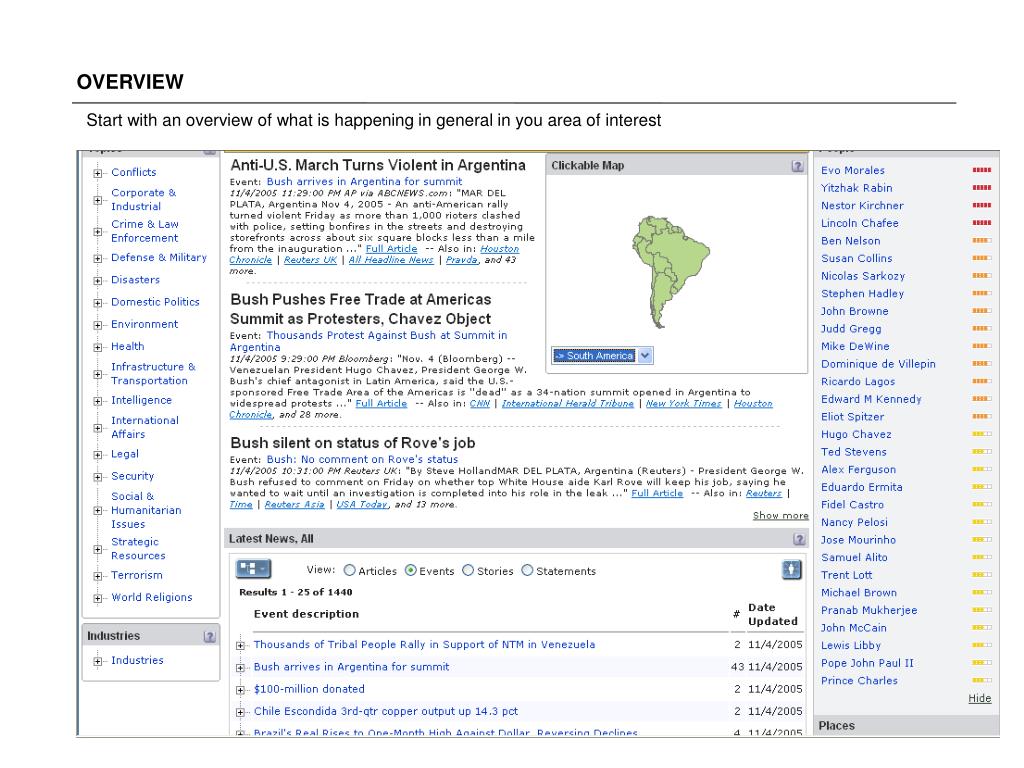This screenshot has width=1024, height=768.
Task: Expand the Chile Escondida copper output event row
Action: click(x=240, y=712)
